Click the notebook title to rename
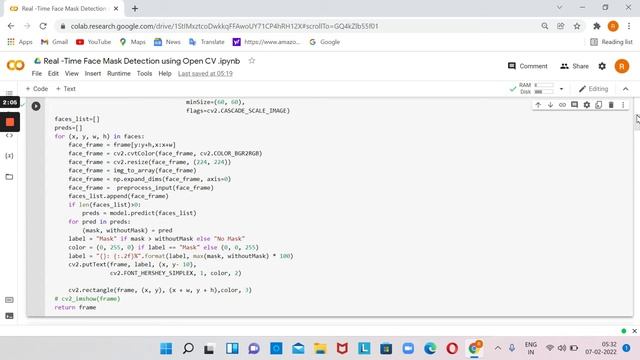The width and height of the screenshot is (640, 360). [142, 61]
